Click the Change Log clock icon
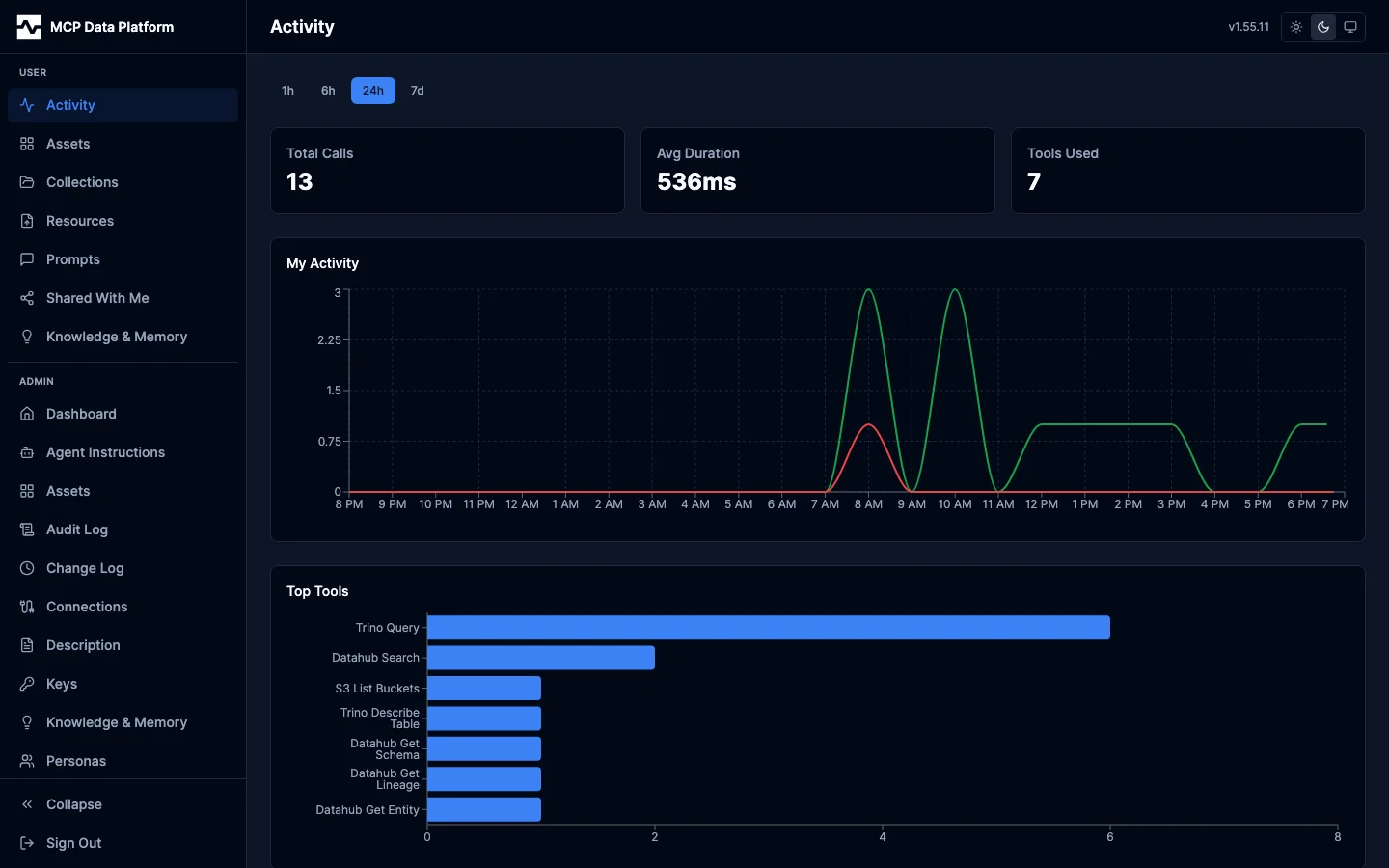This screenshot has width=1389, height=868. pos(27,568)
